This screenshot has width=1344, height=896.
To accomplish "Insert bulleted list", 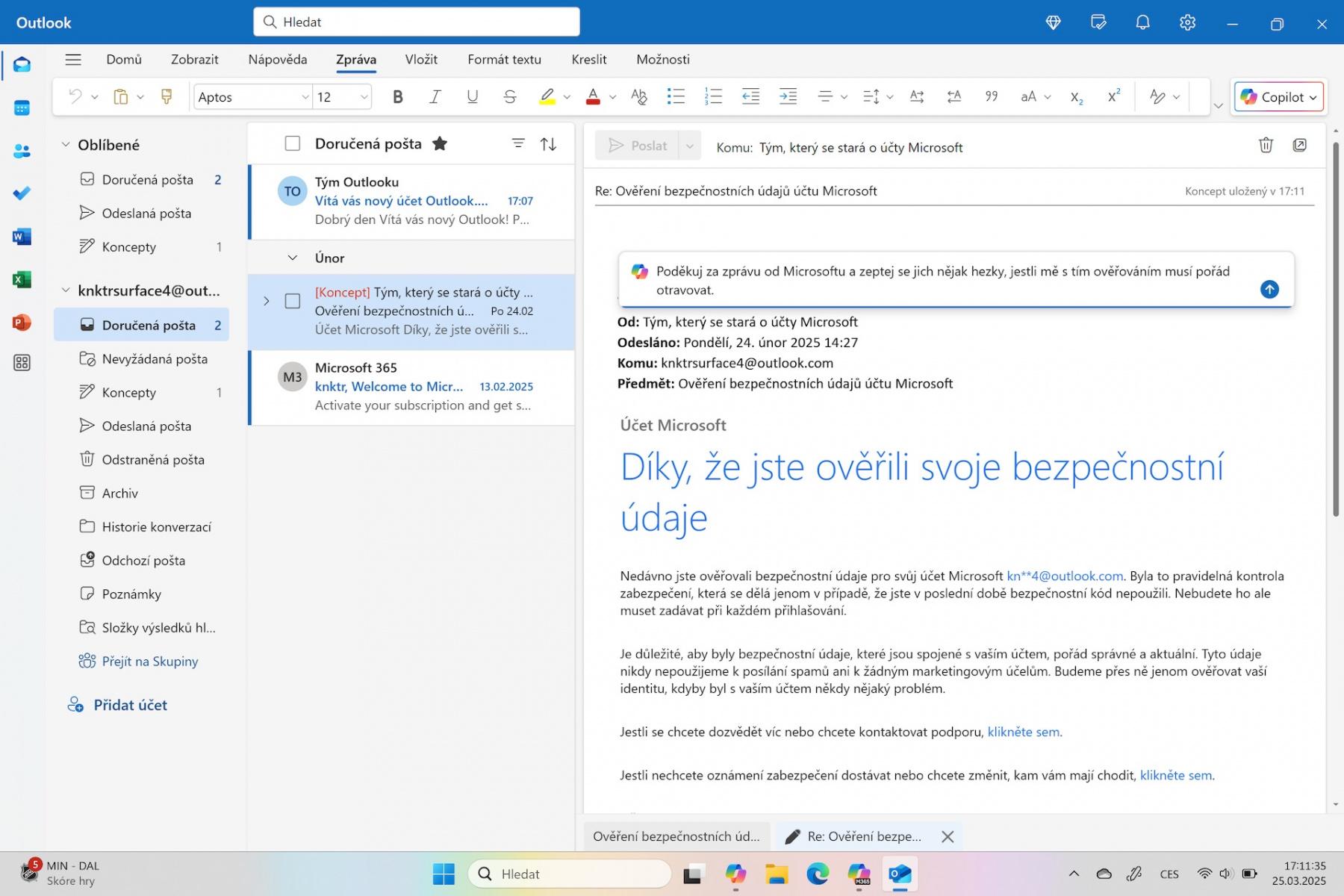I will 676,97.
